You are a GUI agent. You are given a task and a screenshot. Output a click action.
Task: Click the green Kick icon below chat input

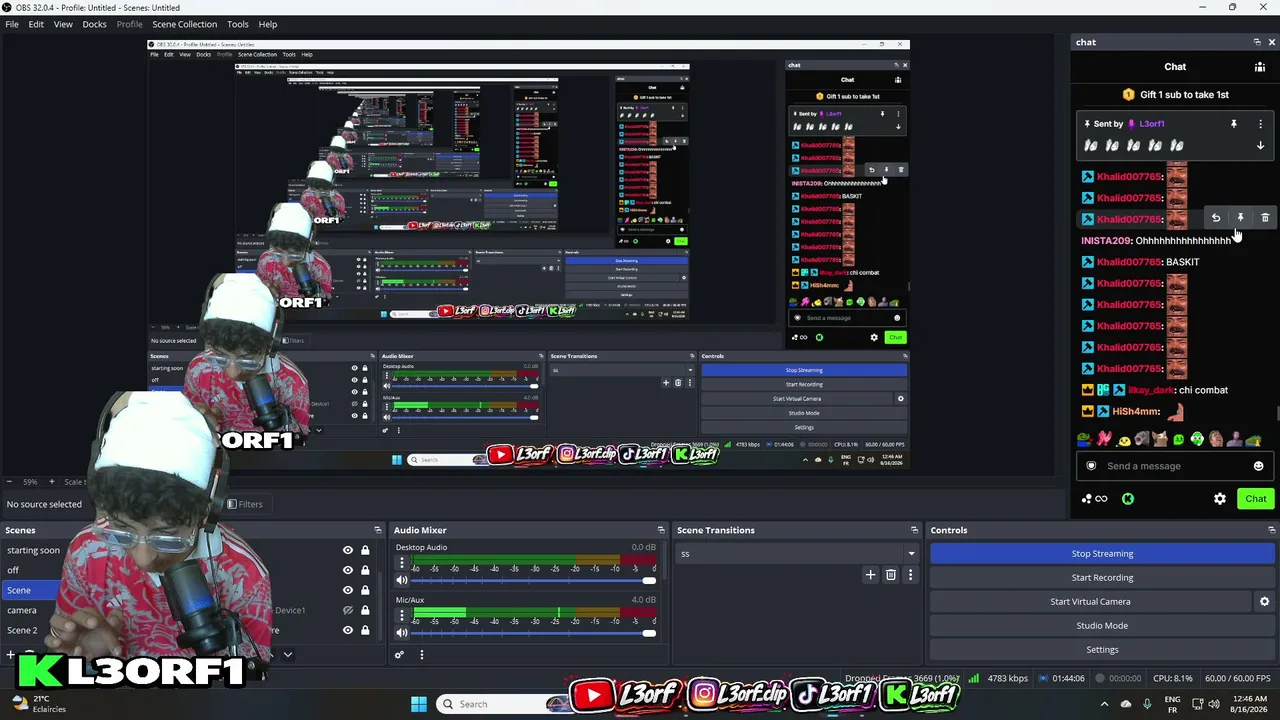coord(1128,499)
